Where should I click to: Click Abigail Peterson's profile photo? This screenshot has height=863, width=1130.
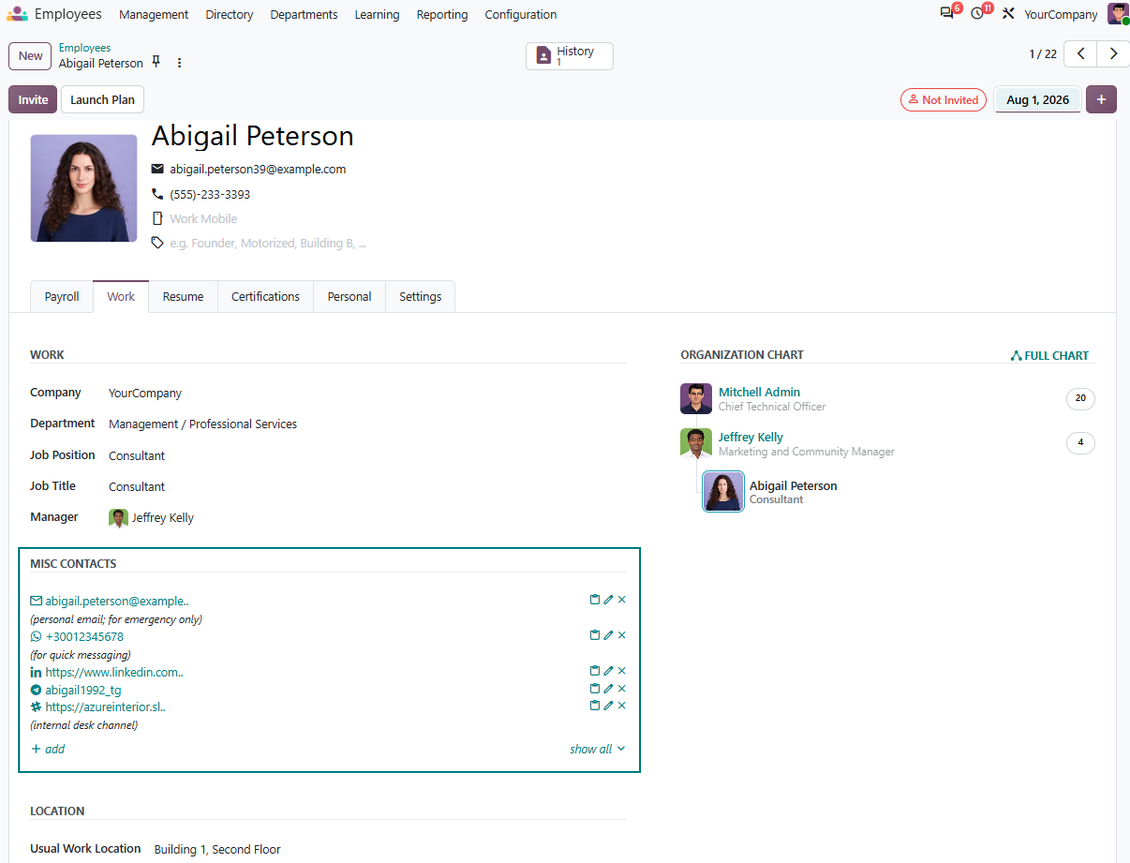[x=84, y=188]
